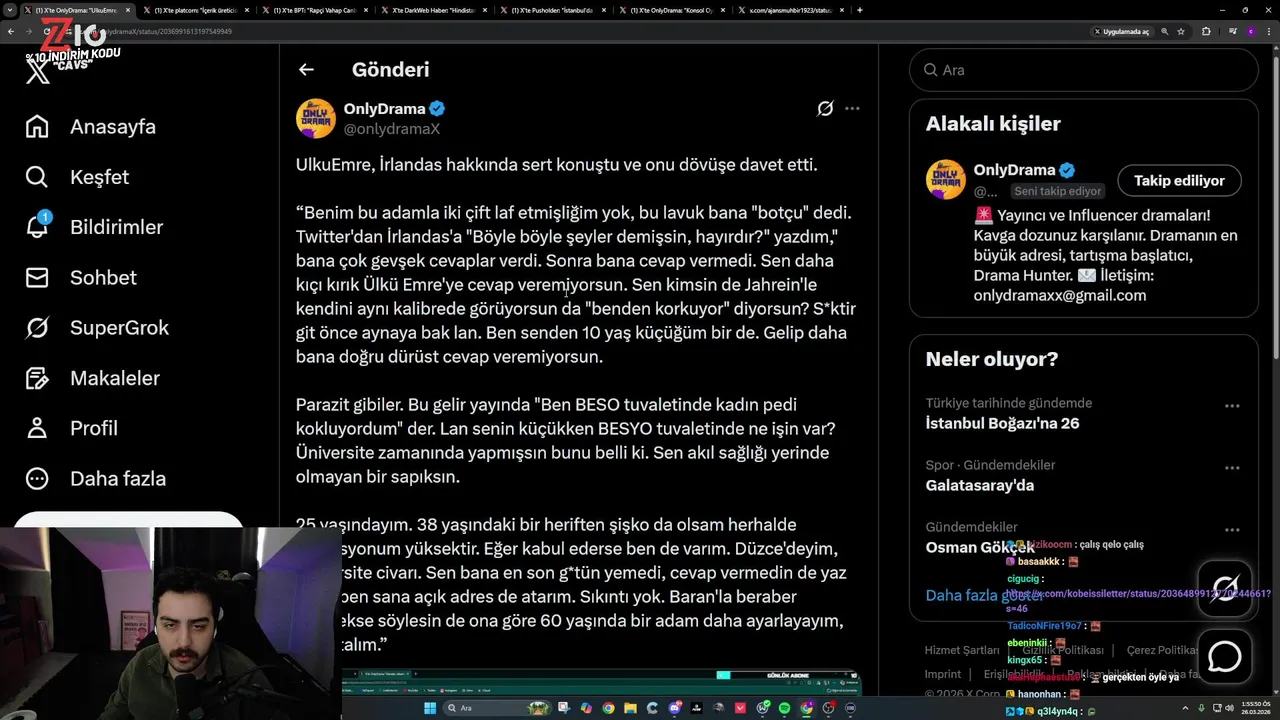Screen dimensions: 1280x720
Task: Open Bildirimler notifications
Action: point(94,227)
